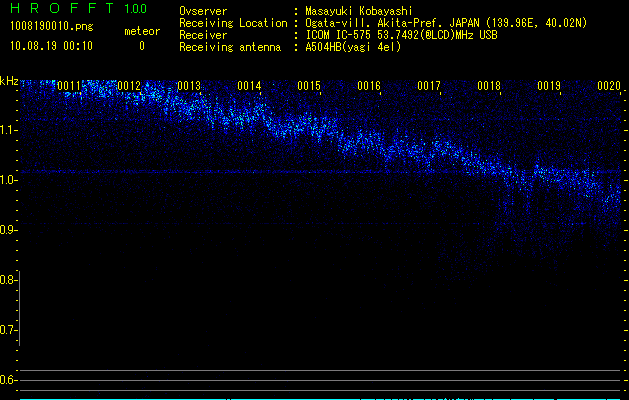Click the 1.0 kHz axis label
Viewport: 629px width, 400px height.
(7, 180)
